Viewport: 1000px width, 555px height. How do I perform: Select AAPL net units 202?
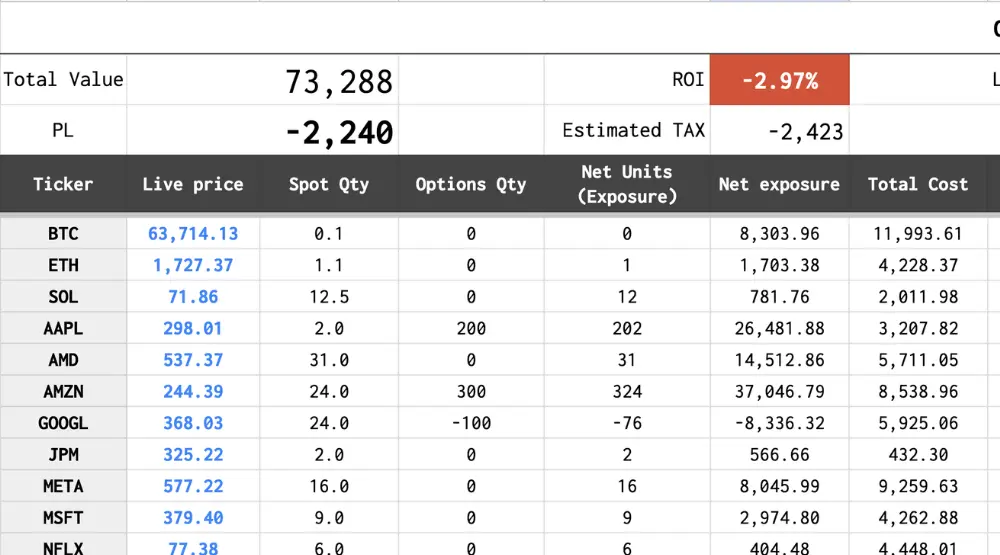point(627,328)
